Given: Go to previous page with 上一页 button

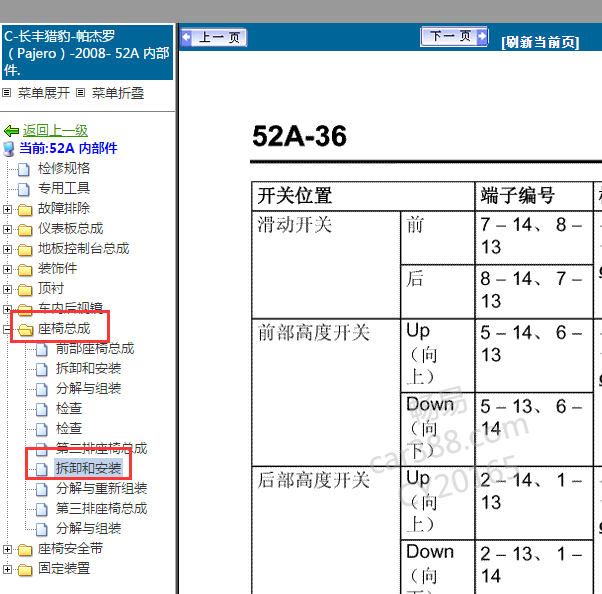Looking at the screenshot, I should [x=213, y=37].
